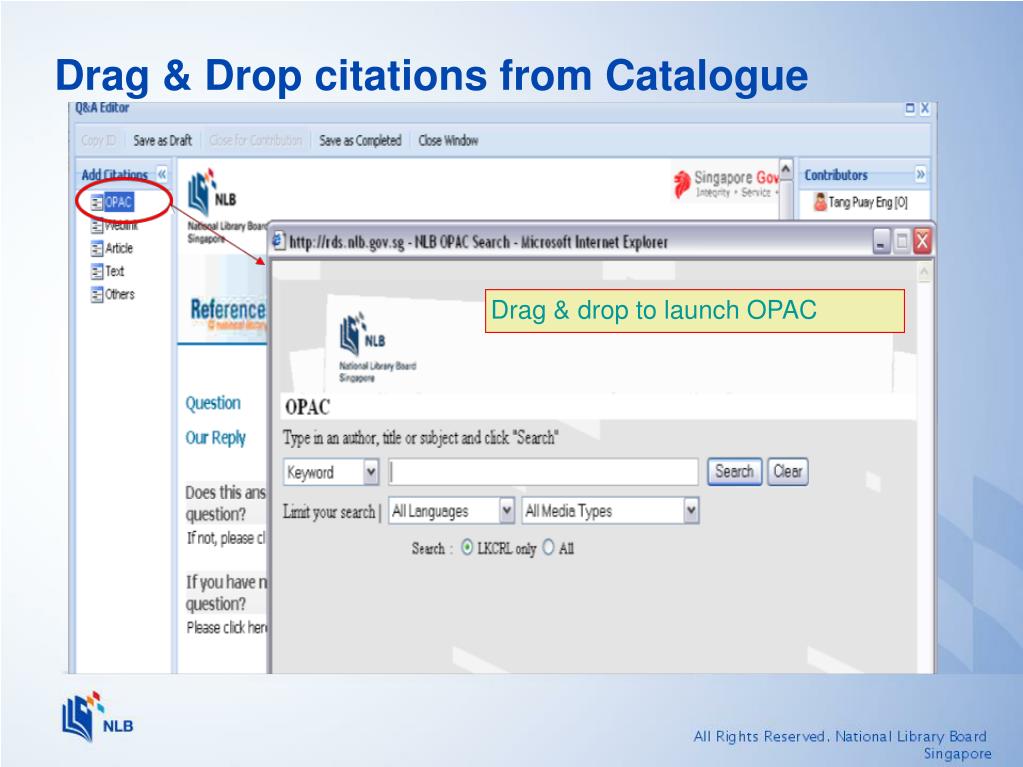Maximize the Q&A Editor window
This screenshot has width=1023, height=767.
tap(909, 108)
